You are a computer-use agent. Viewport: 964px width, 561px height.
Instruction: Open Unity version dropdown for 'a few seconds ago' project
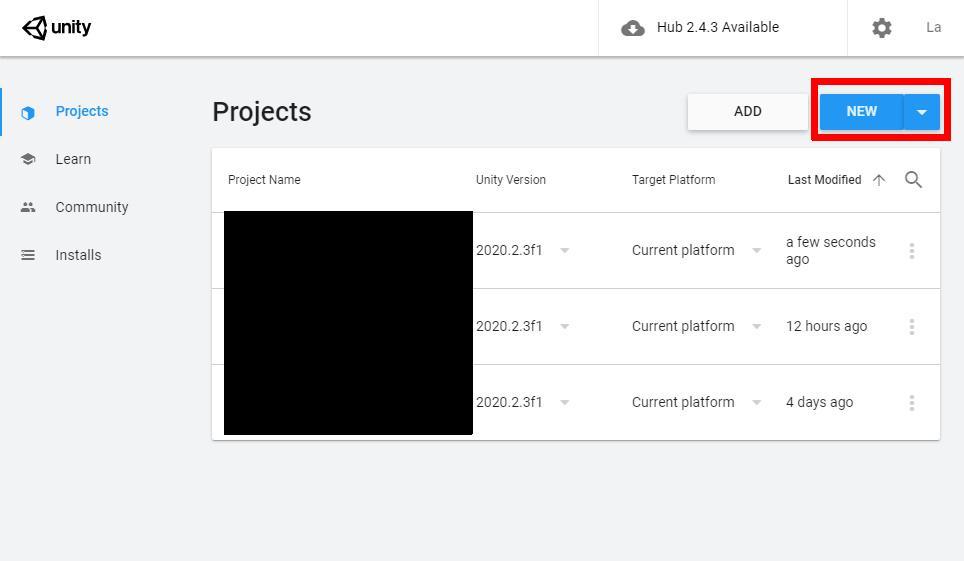[564, 250]
